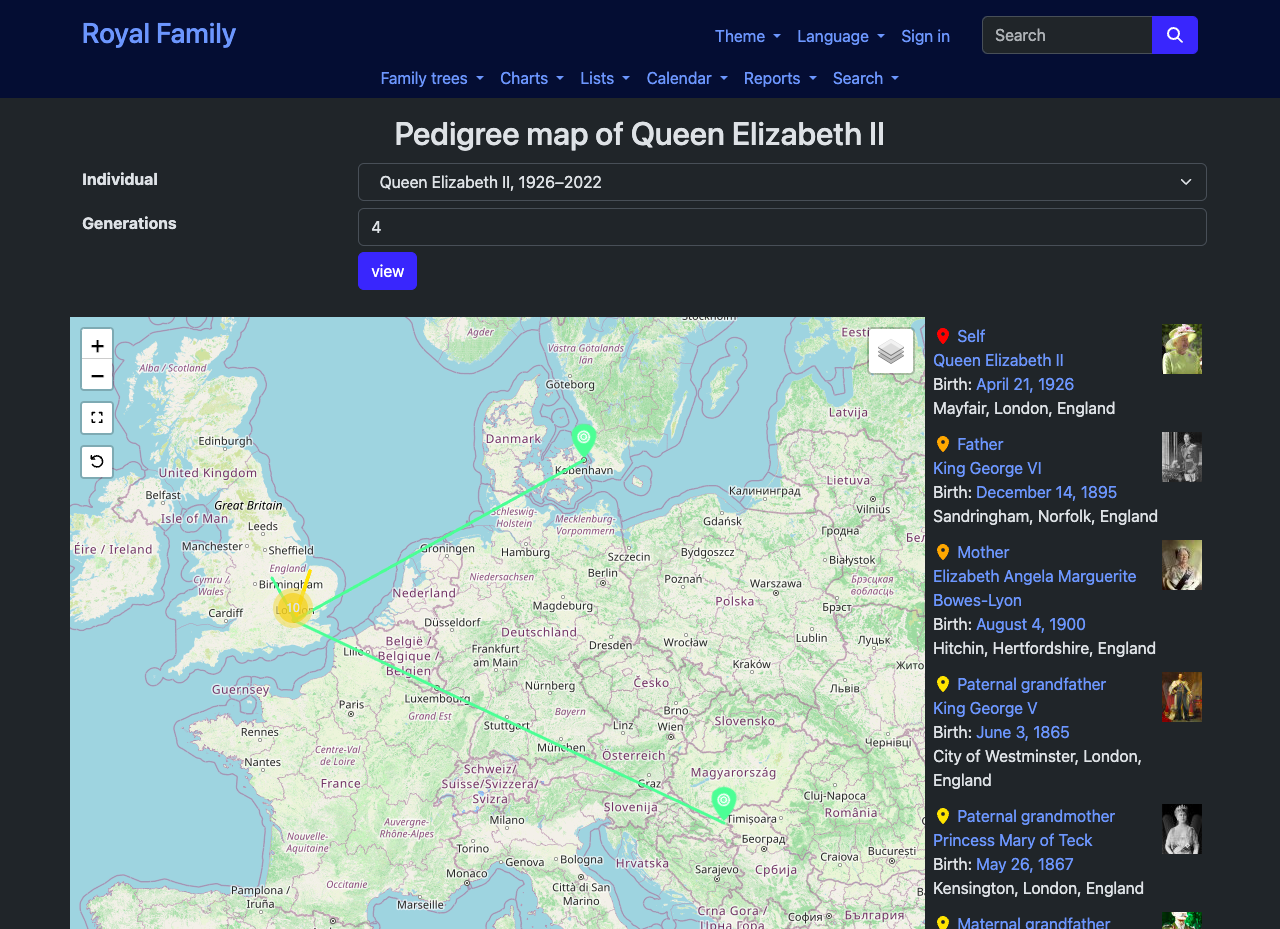The width and height of the screenshot is (1280, 929).
Task: Focus the Search text box
Action: (1067, 35)
